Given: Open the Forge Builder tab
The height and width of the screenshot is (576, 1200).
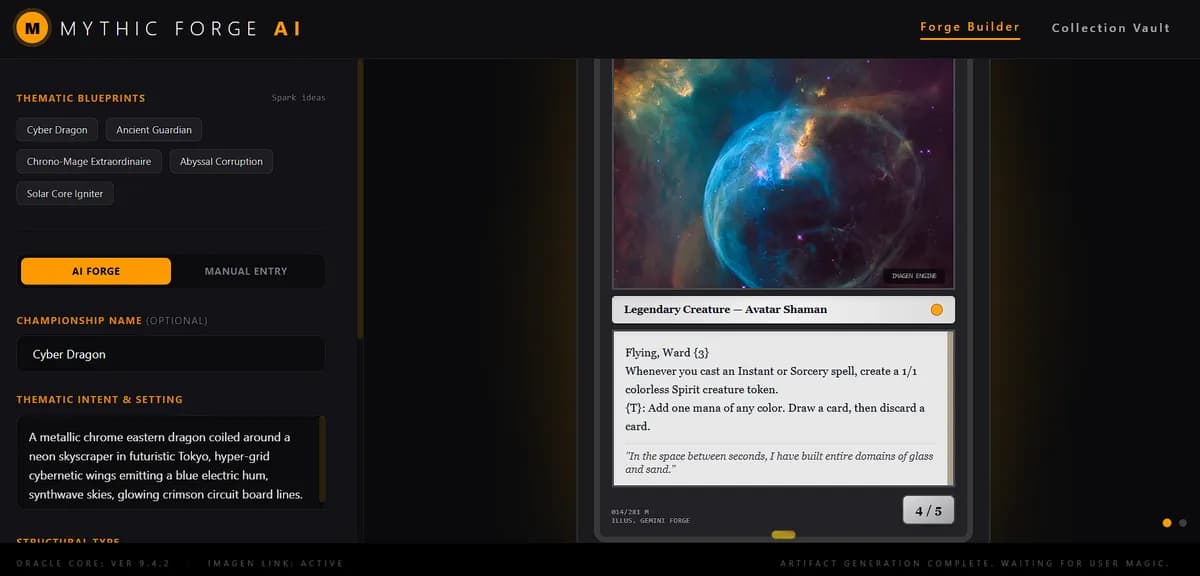Looking at the screenshot, I should [x=970, y=27].
